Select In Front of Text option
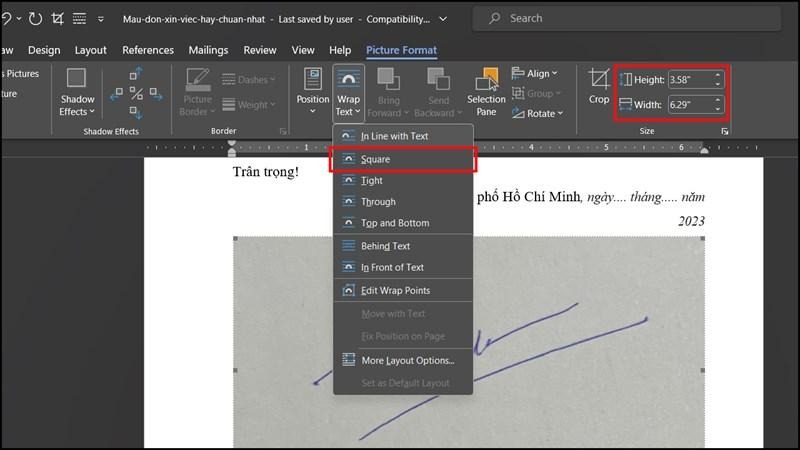Screen dimensions: 800x450 (x=392, y=268)
